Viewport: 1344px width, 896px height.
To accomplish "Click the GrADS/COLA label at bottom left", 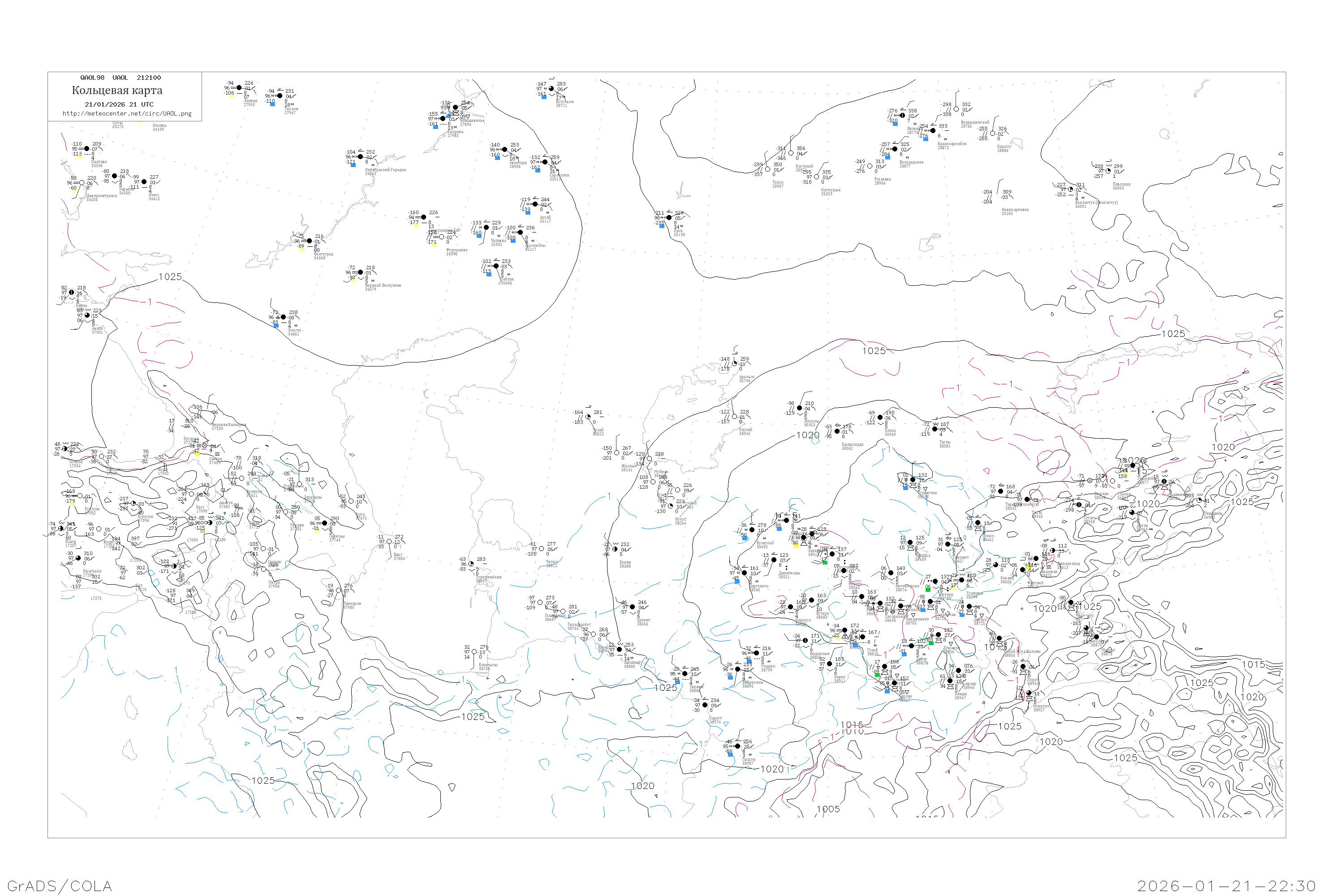I will pos(60,886).
